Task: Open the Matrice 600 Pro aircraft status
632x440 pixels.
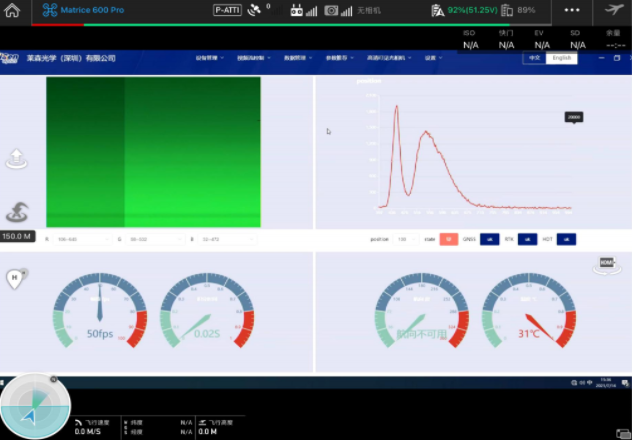Action: [x=84, y=10]
